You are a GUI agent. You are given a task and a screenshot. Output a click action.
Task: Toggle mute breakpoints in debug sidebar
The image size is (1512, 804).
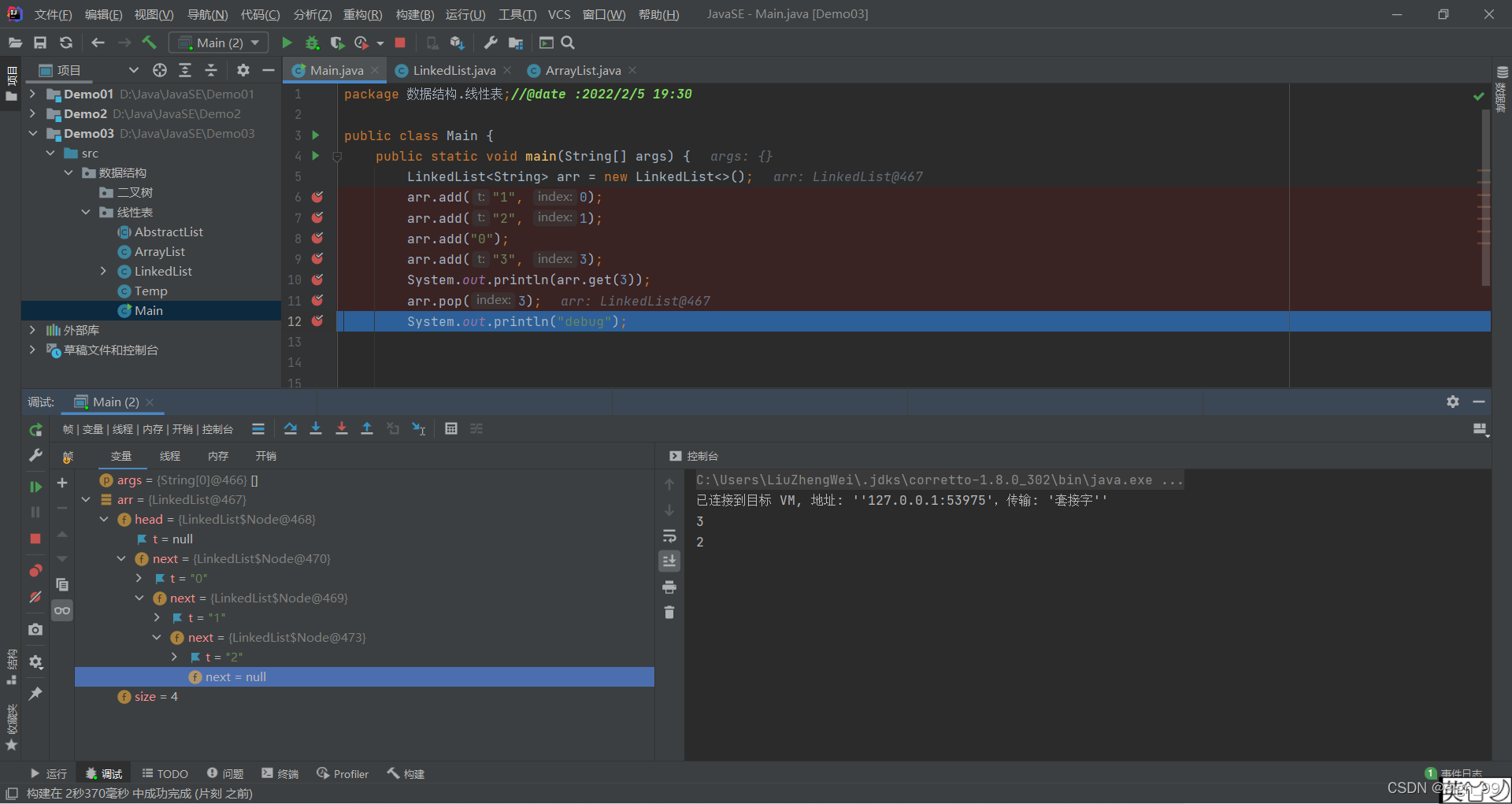pos(35,597)
